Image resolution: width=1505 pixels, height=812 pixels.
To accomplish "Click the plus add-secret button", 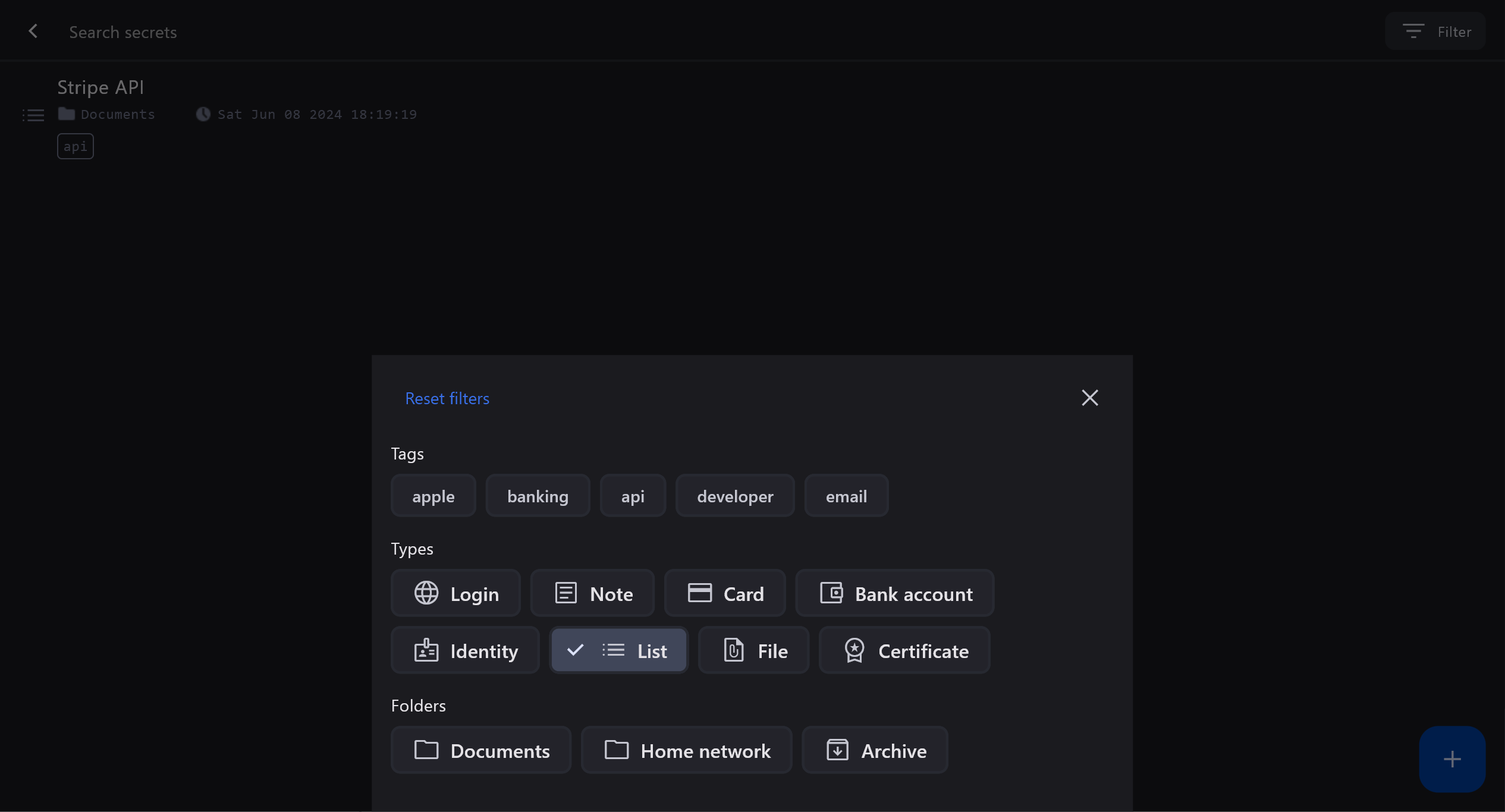I will pyautogui.click(x=1451, y=759).
